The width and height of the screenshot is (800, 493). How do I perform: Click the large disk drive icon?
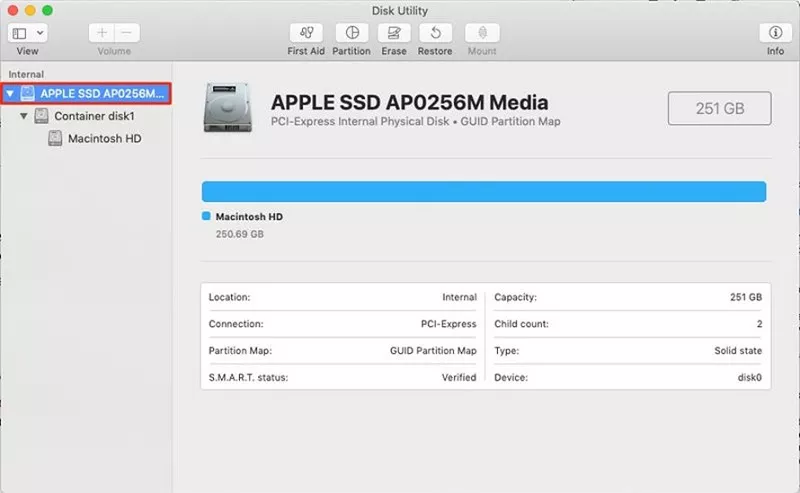pyautogui.click(x=227, y=108)
